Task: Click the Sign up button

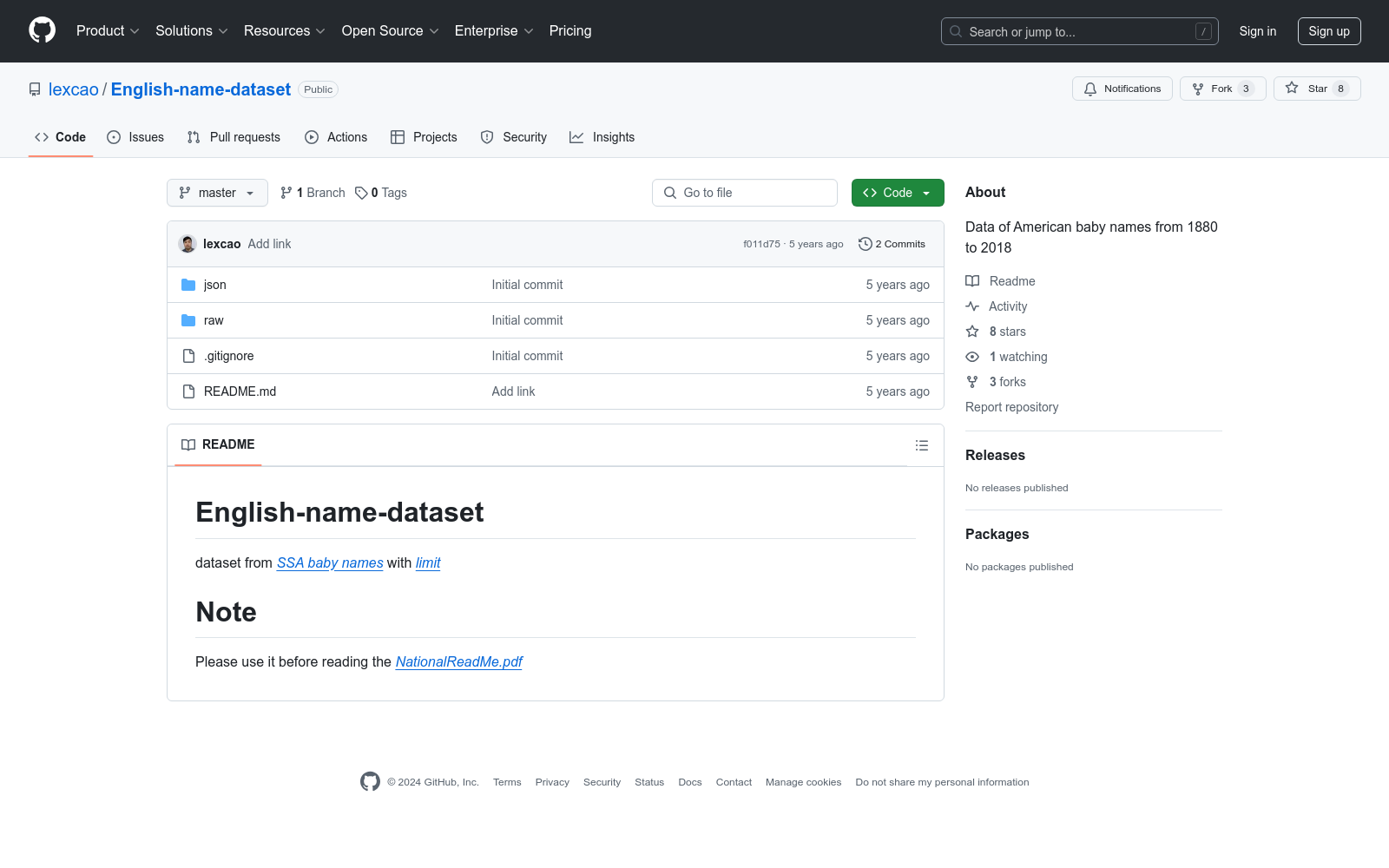Action: [1329, 31]
